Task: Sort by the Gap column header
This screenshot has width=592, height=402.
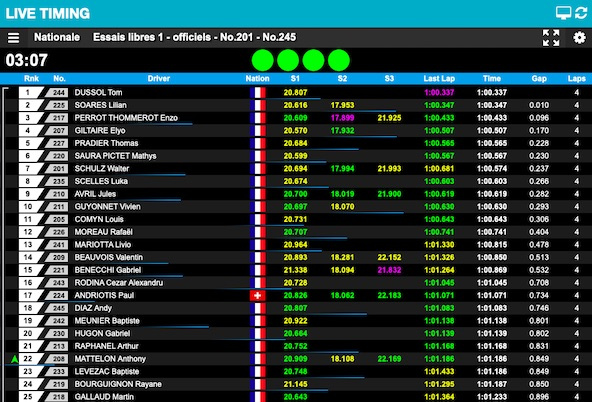Action: pos(539,79)
